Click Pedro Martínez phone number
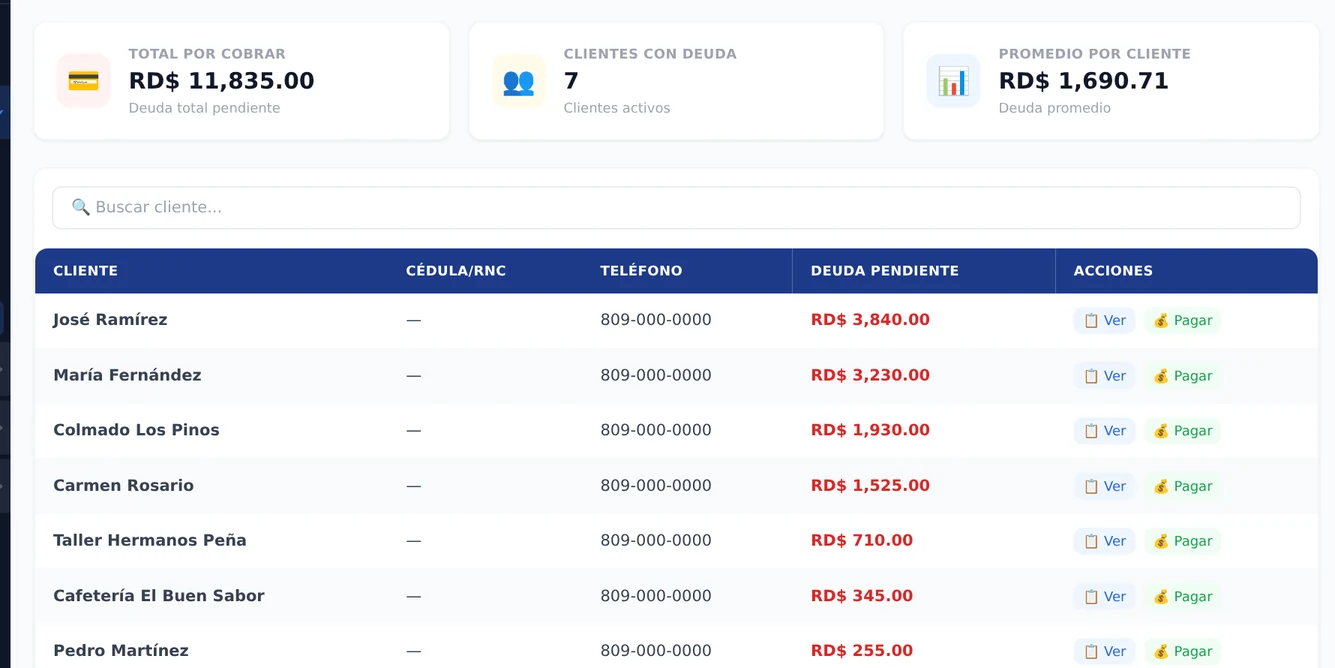Image resolution: width=1335 pixels, height=668 pixels. (656, 650)
